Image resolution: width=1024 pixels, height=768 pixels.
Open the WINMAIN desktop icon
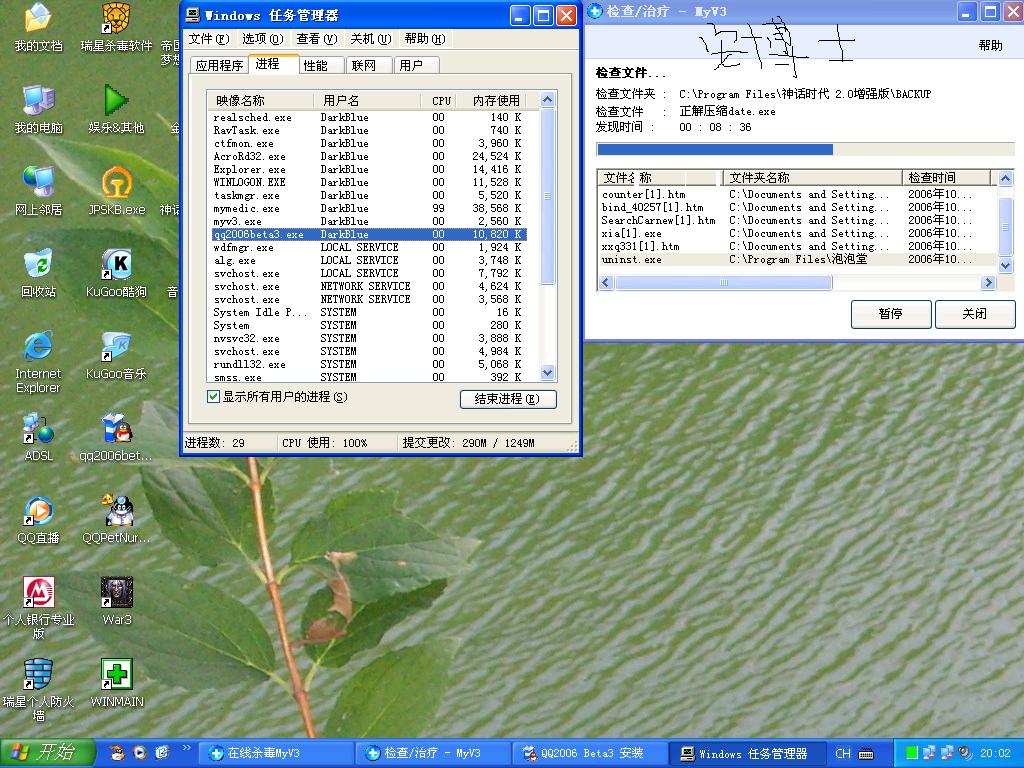coord(117,675)
